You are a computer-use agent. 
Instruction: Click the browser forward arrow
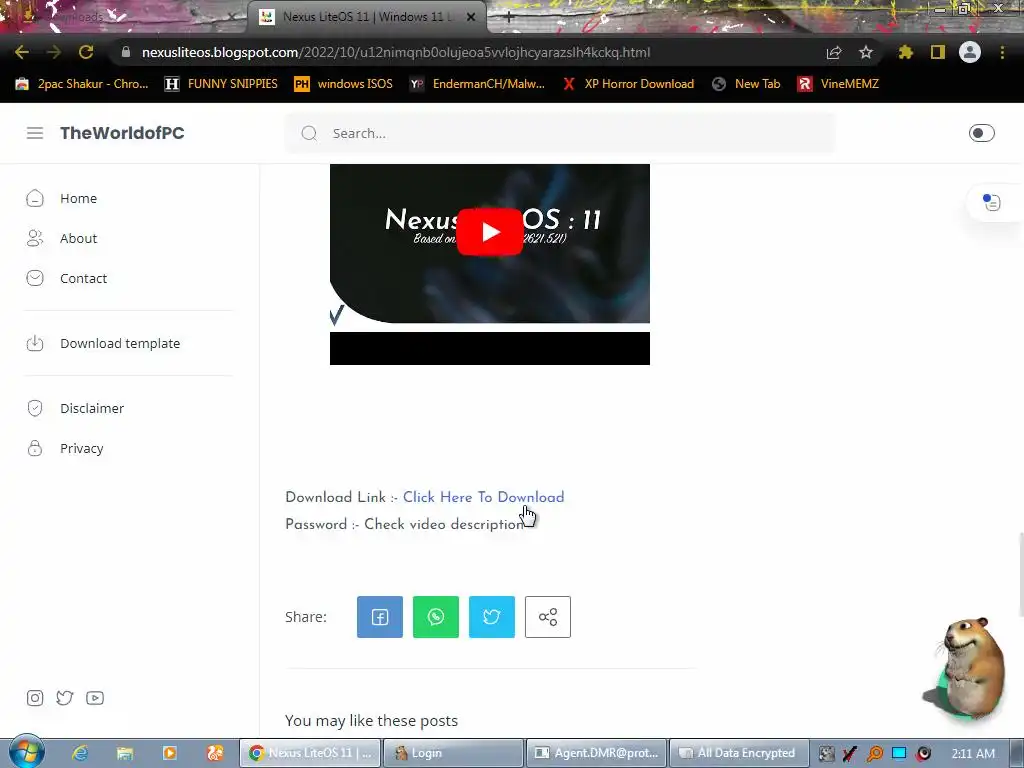click(54, 52)
